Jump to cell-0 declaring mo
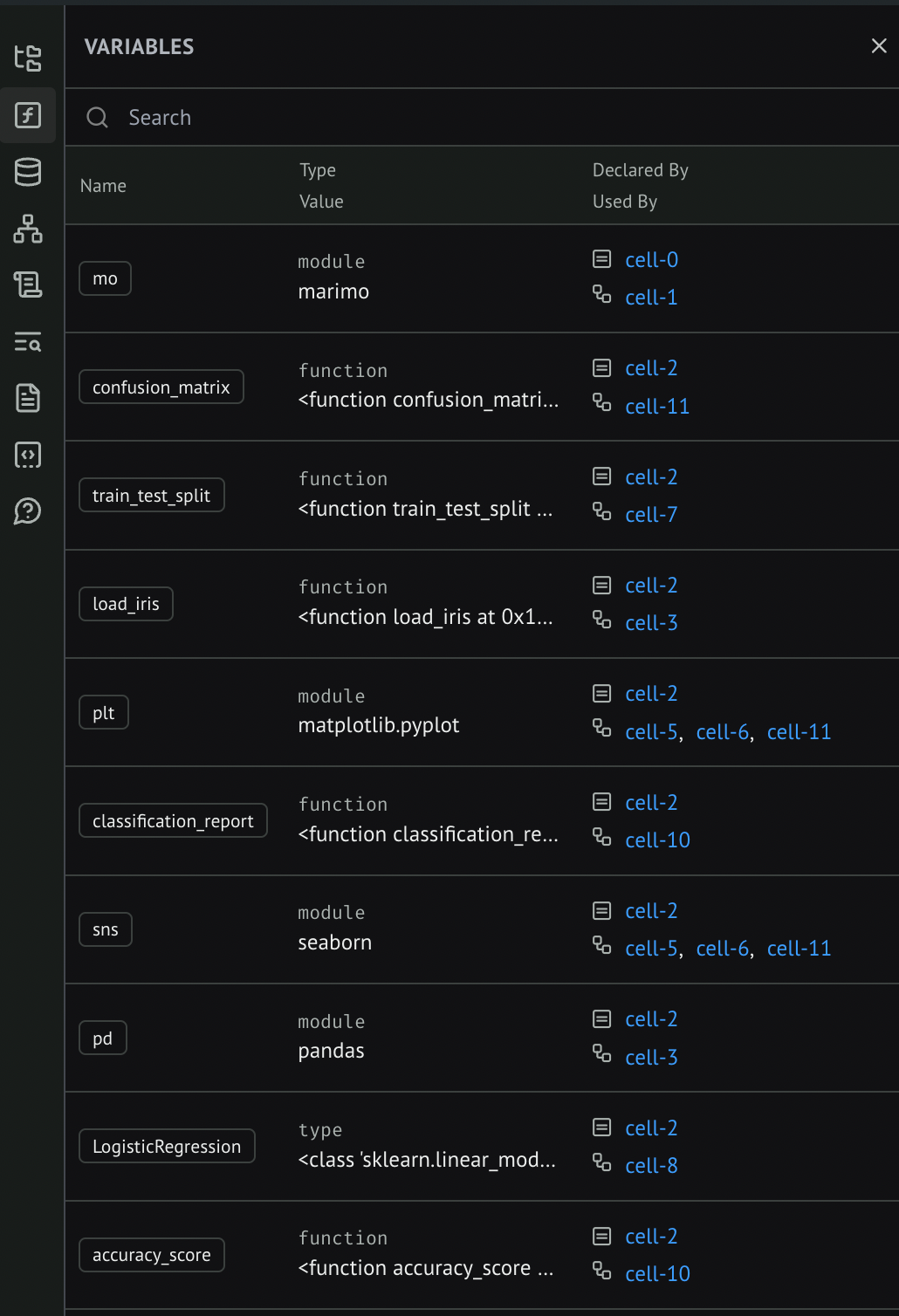Image resolution: width=899 pixels, height=1316 pixels. (x=652, y=260)
